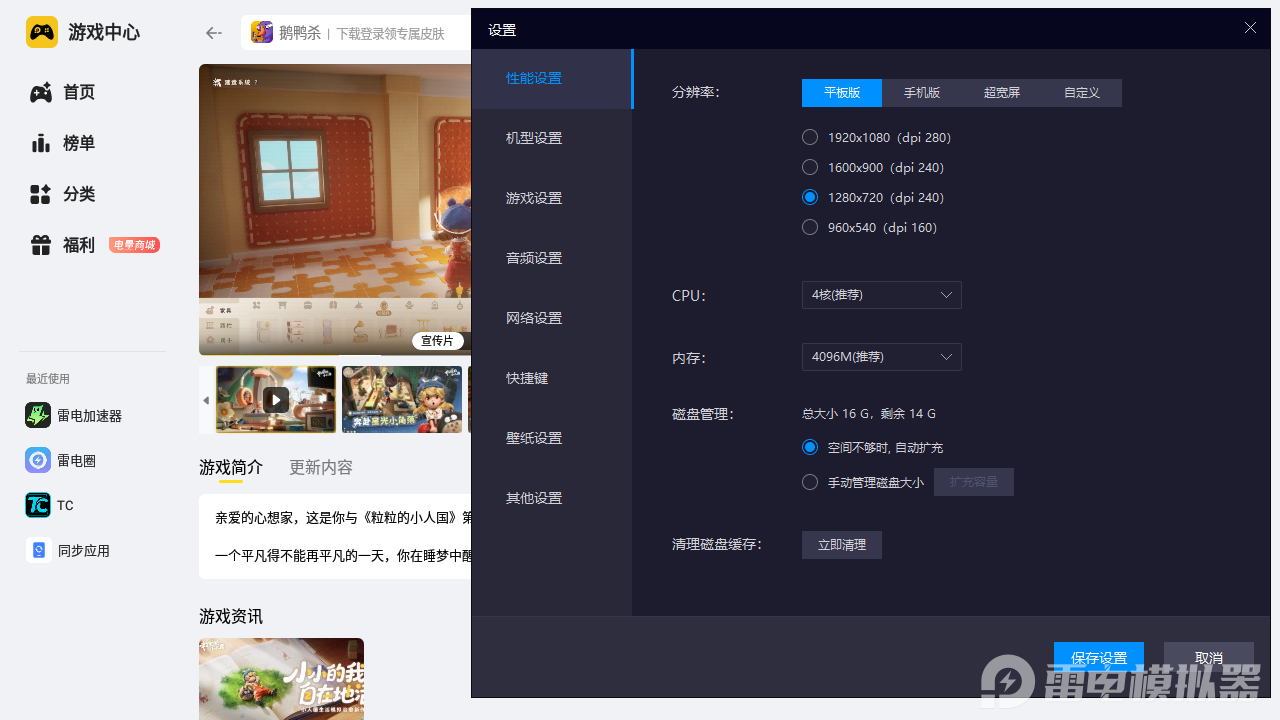Image resolution: width=1280 pixels, height=720 pixels.
Task: Launch 雷电加速器 from recent apps
Action: 74,415
